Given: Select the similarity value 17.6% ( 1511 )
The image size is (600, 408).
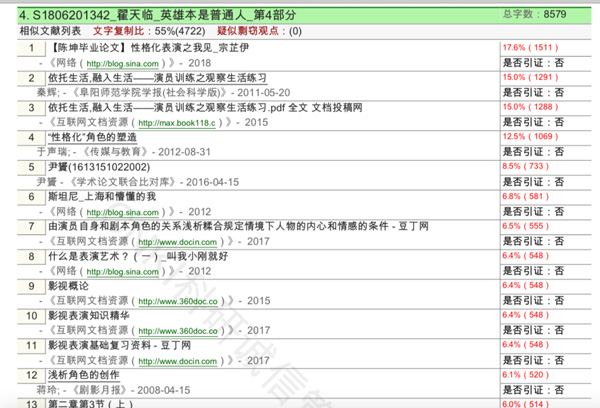Looking at the screenshot, I should (x=530, y=47).
